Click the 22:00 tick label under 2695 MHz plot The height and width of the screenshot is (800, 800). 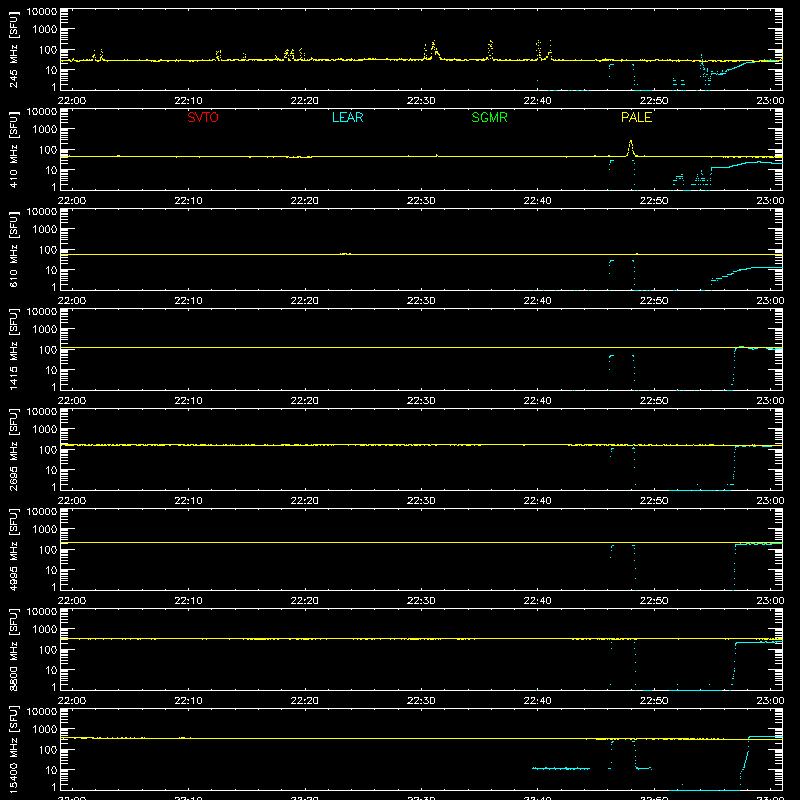point(72,501)
